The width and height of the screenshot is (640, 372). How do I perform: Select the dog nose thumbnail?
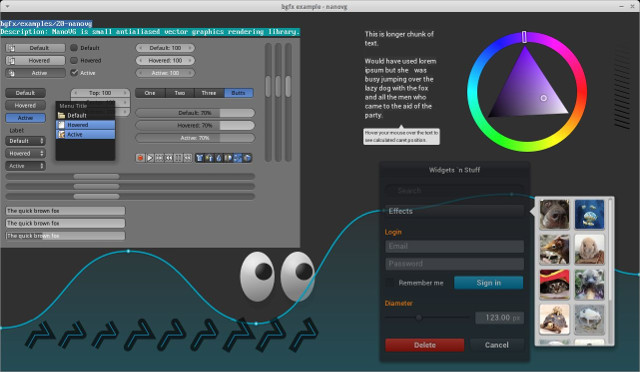point(554,214)
